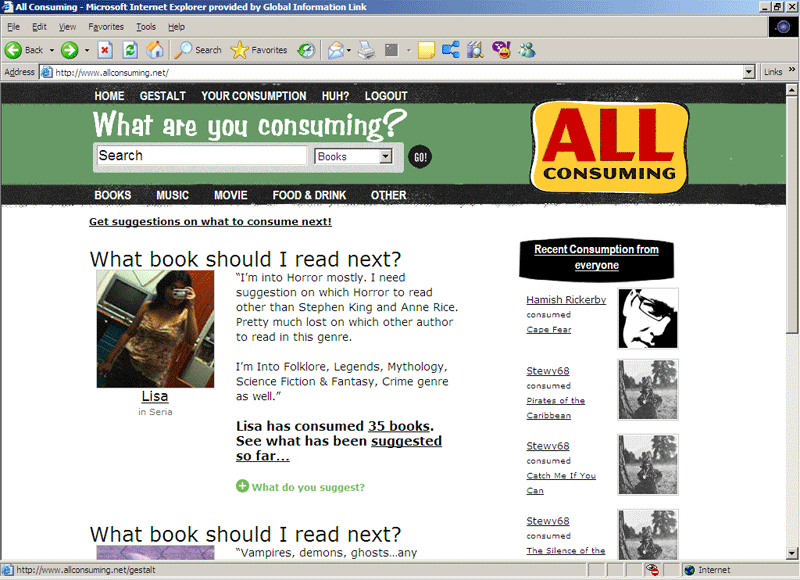800x580 pixels.
Task: Click the page icon in the address bar
Action: click(x=46, y=72)
